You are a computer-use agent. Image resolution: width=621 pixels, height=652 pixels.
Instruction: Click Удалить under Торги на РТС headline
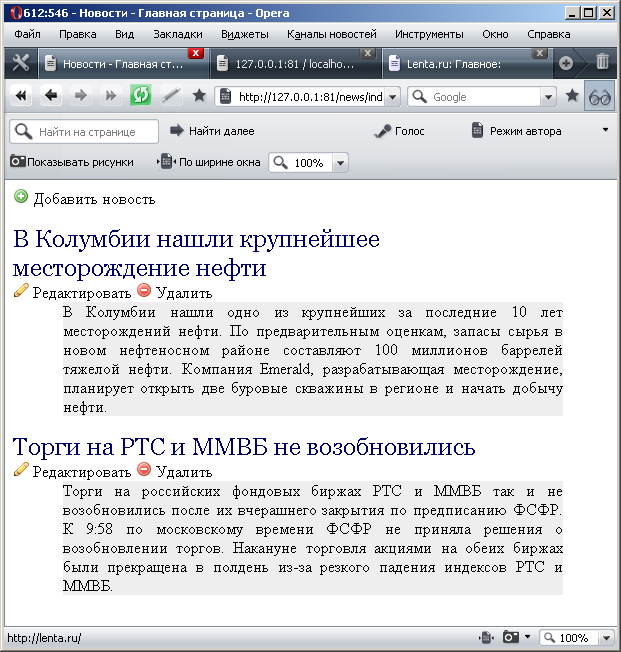pyautogui.click(x=184, y=472)
